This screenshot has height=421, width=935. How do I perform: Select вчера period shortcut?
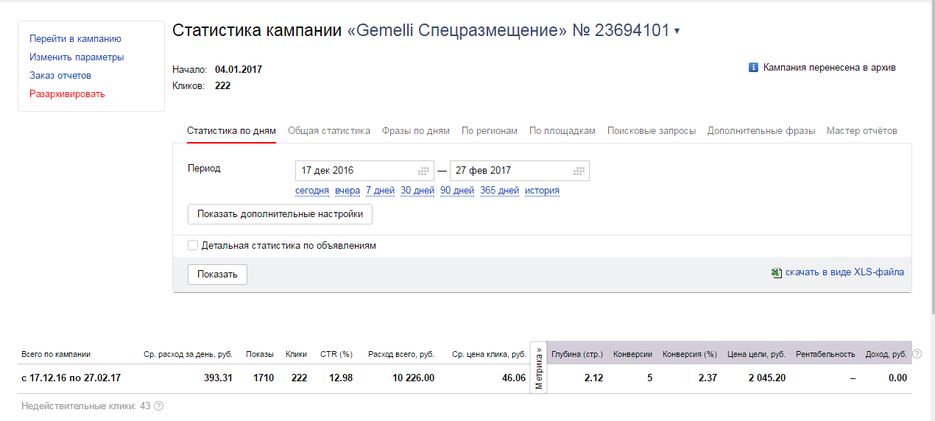pyautogui.click(x=348, y=191)
